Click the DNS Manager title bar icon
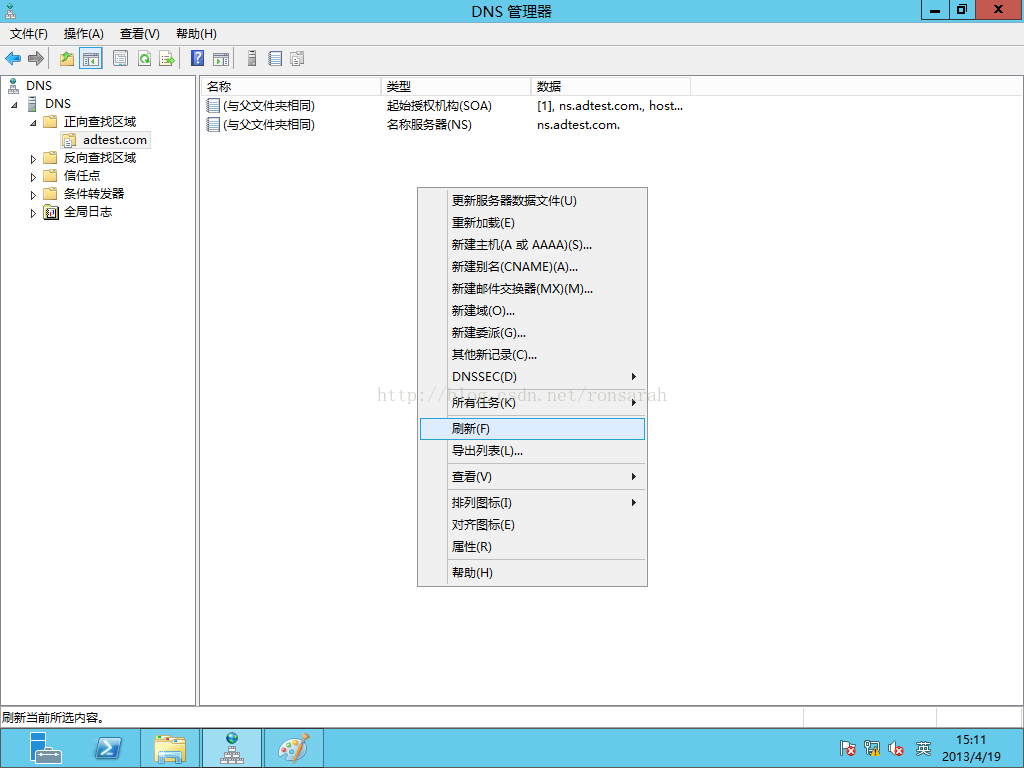1024x768 pixels. pos(9,11)
